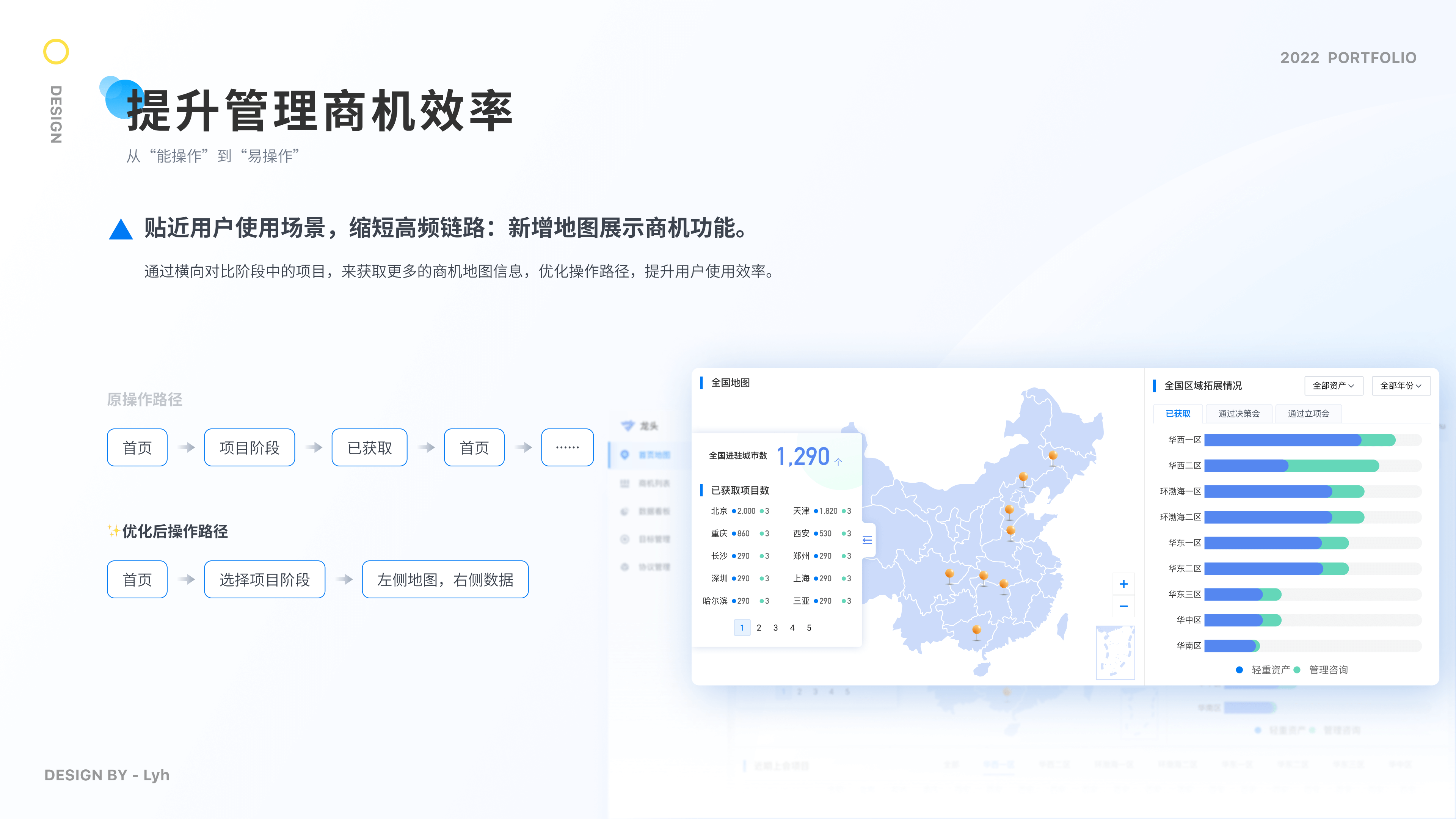This screenshot has width=1456, height=819.
Task: Click the northeasternmost orange map pin
Action: tap(1053, 457)
